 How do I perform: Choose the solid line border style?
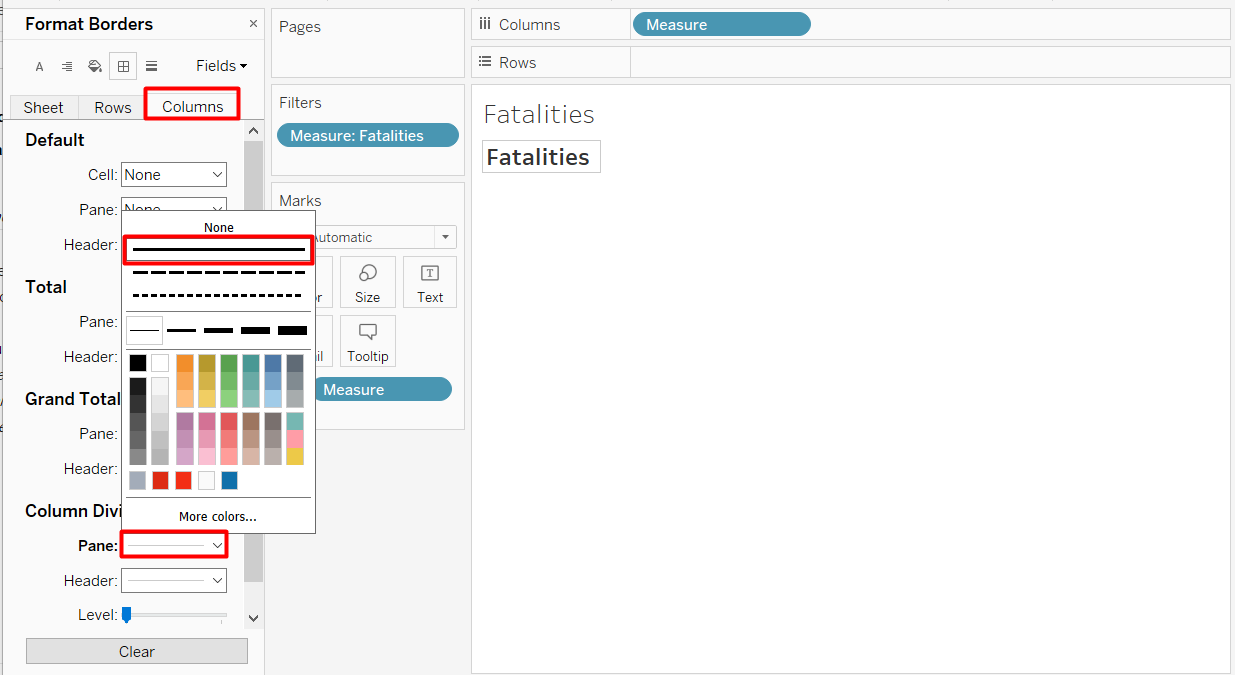pos(218,249)
